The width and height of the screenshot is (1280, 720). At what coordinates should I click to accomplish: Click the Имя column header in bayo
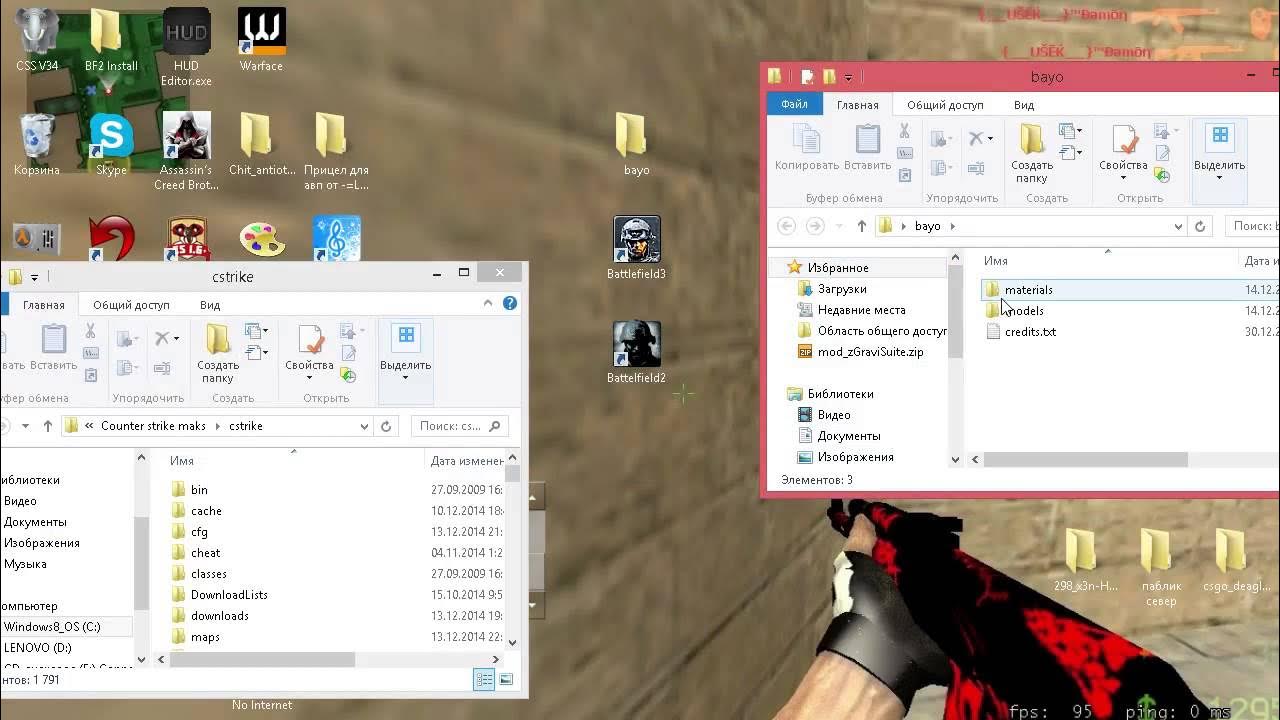[995, 261]
